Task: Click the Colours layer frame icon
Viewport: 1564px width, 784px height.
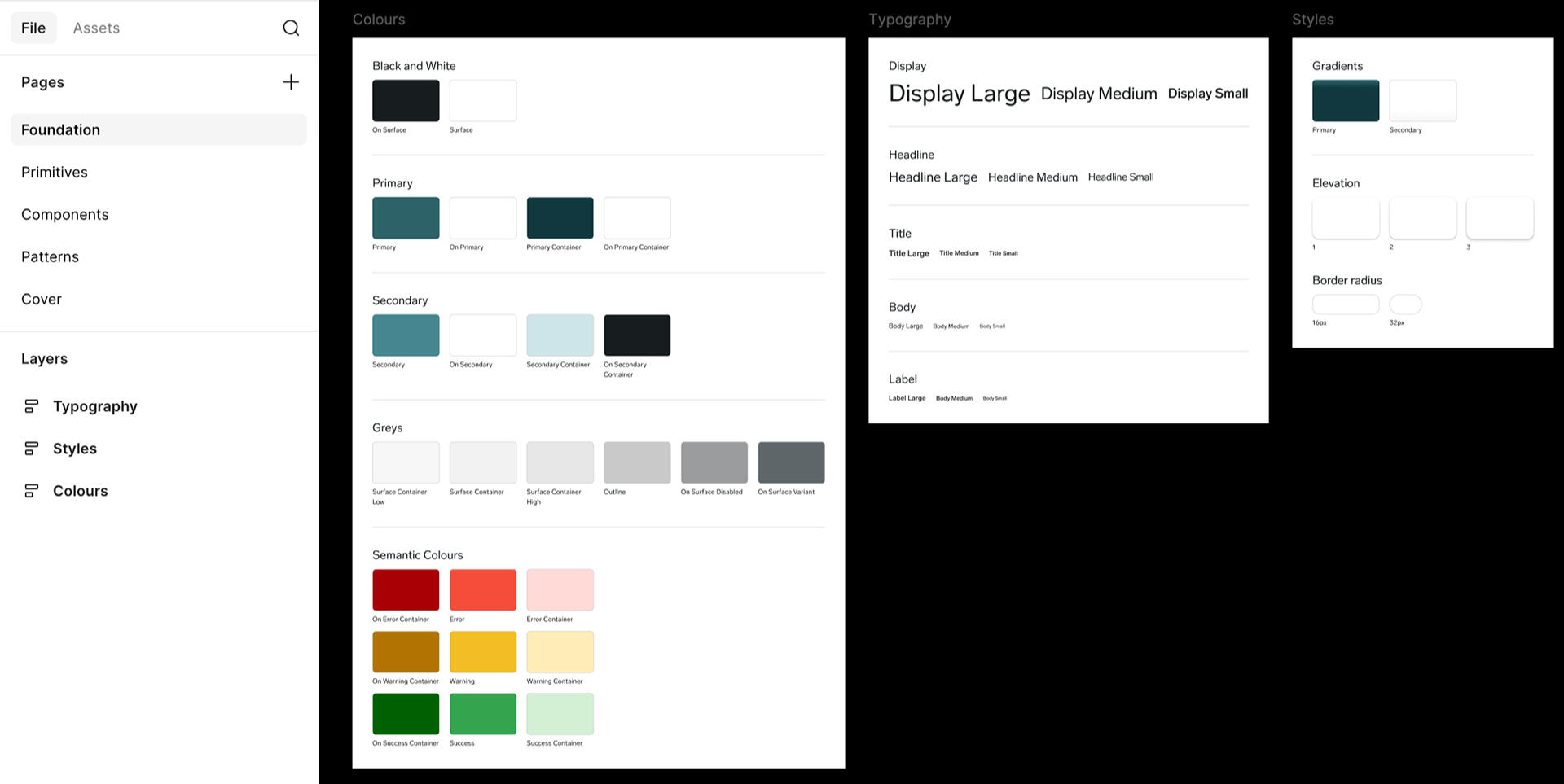Action: pyautogui.click(x=32, y=491)
